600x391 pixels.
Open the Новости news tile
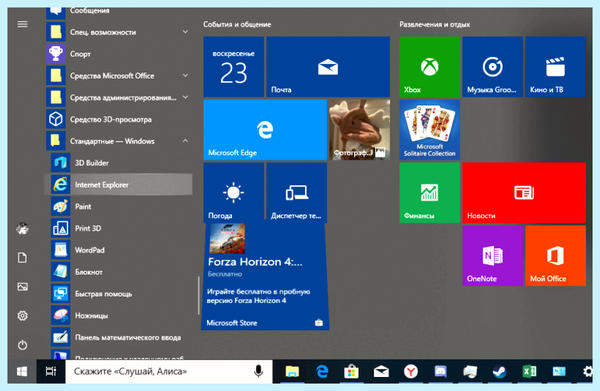point(524,192)
